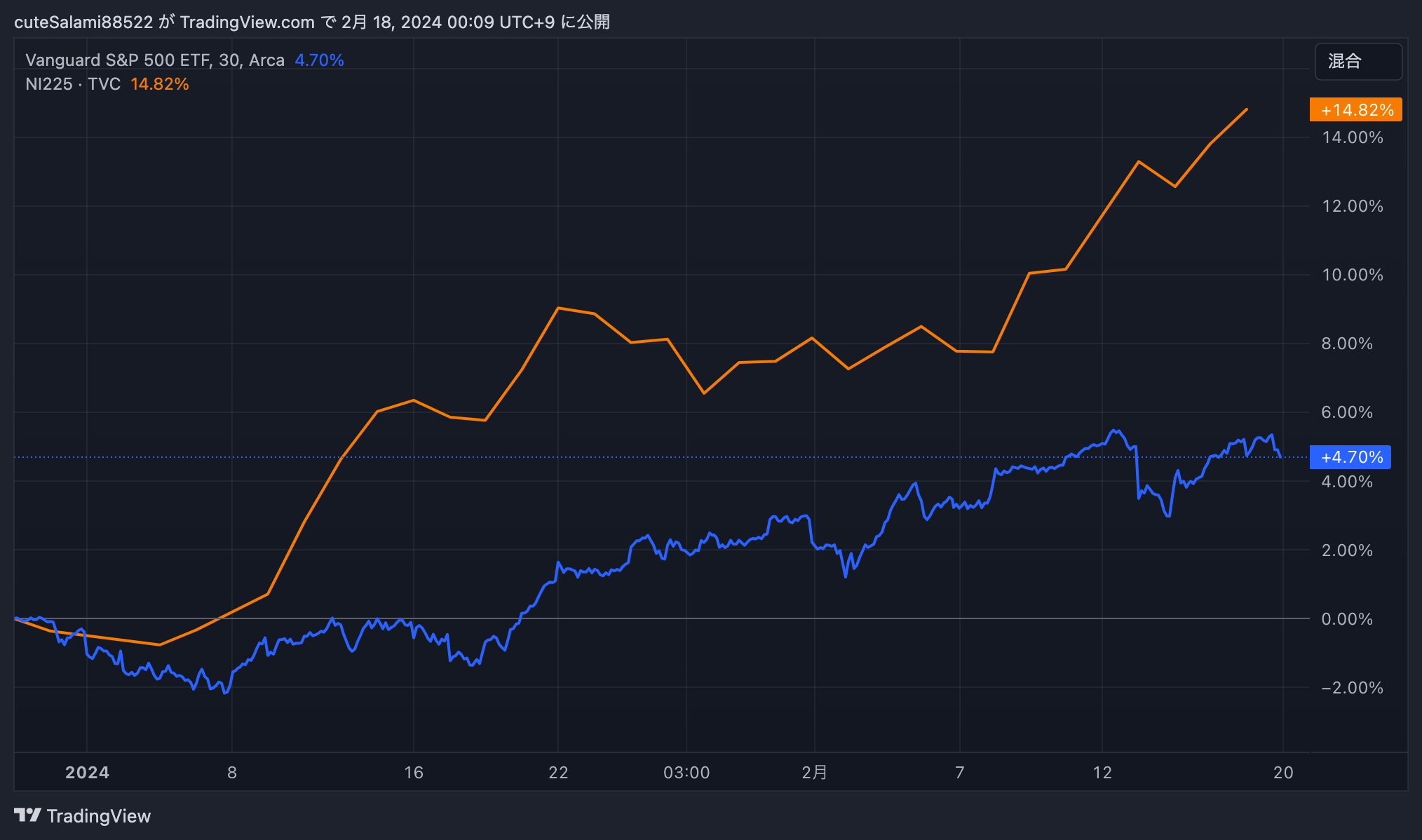Click the −2.00% label on price axis
This screenshot has width=1422, height=840.
point(1352,688)
